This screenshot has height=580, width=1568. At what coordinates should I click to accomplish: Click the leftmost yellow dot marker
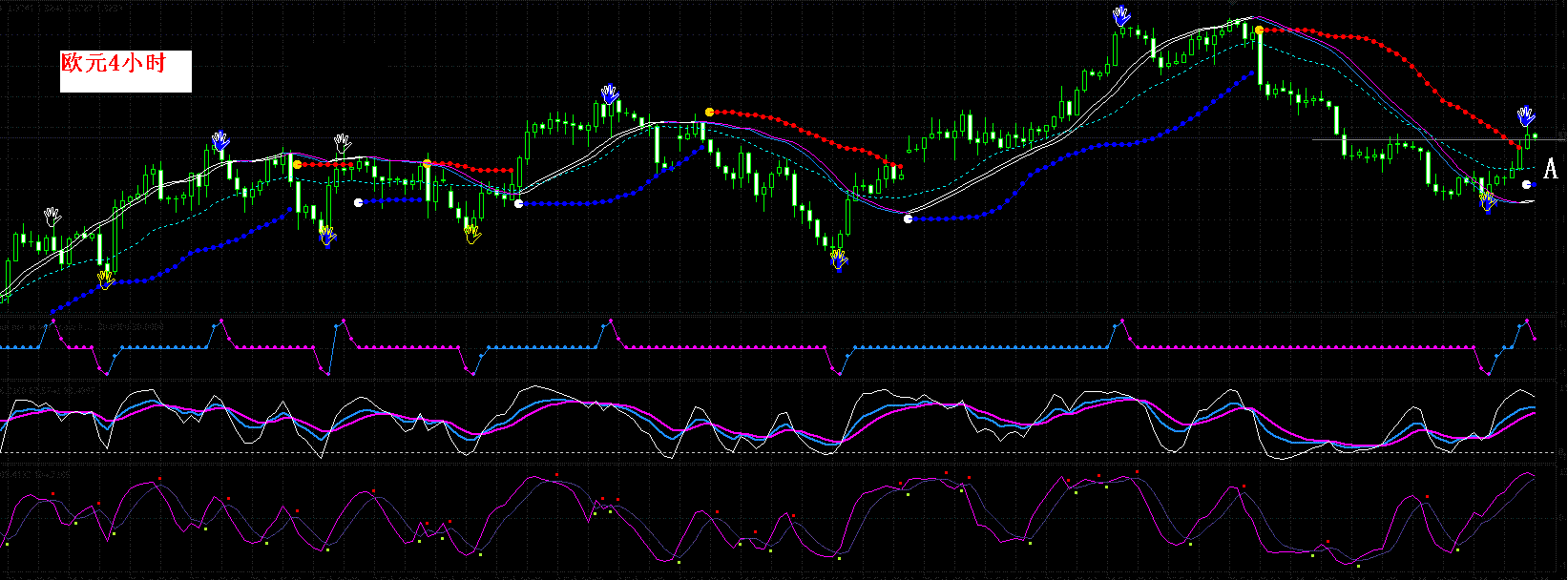point(298,165)
